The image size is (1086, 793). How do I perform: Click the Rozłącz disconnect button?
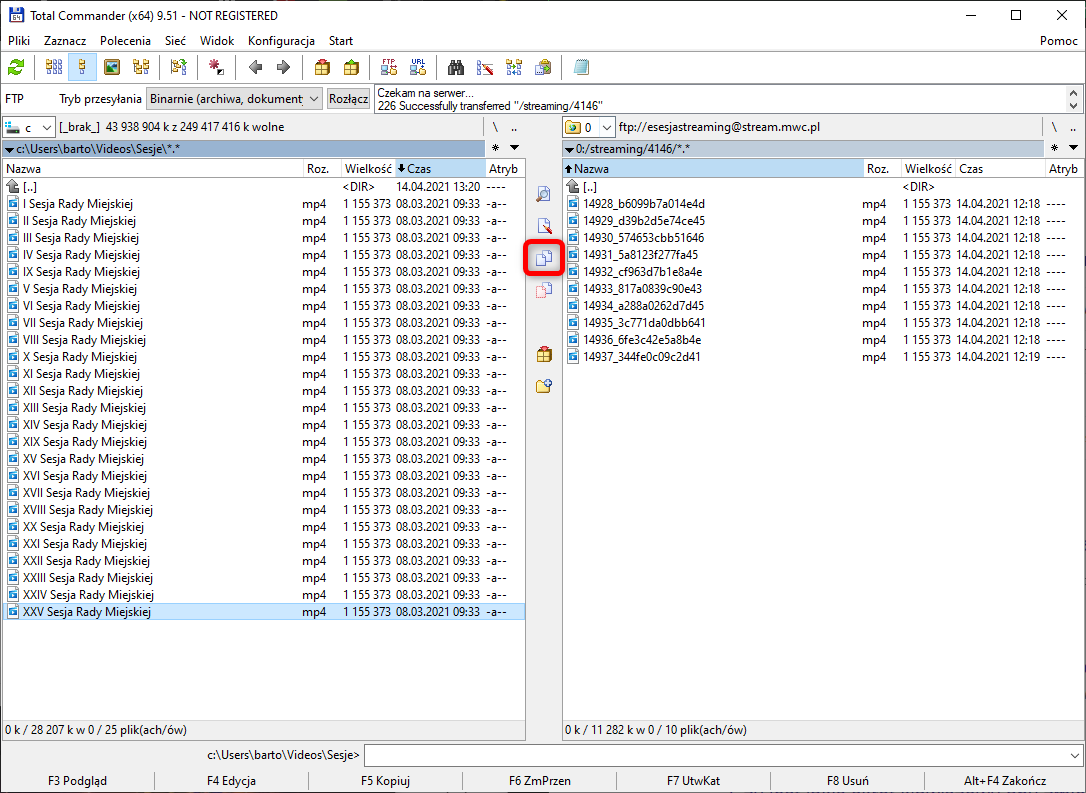click(x=348, y=99)
